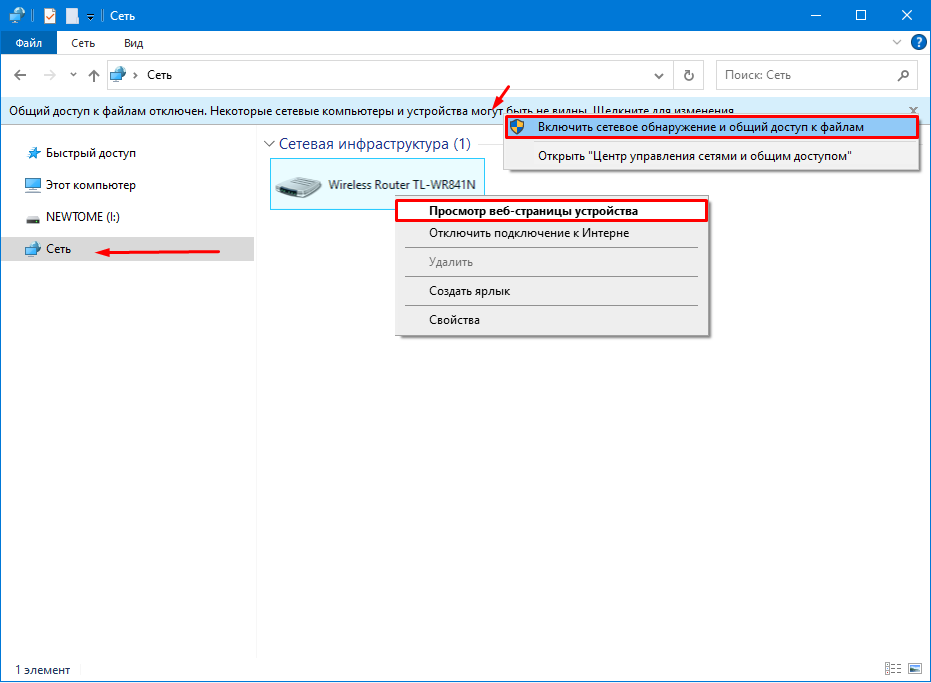Select Wireless Router TL-WR841N item

pos(377,184)
